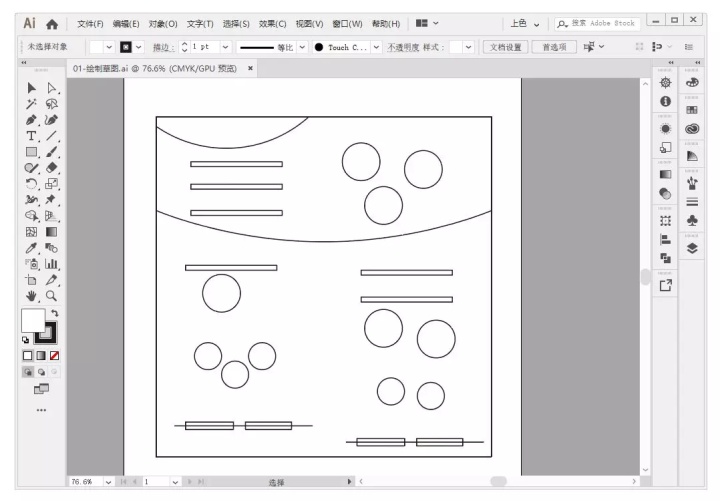Select the Gradient tool
720x501 pixels.
51,232
